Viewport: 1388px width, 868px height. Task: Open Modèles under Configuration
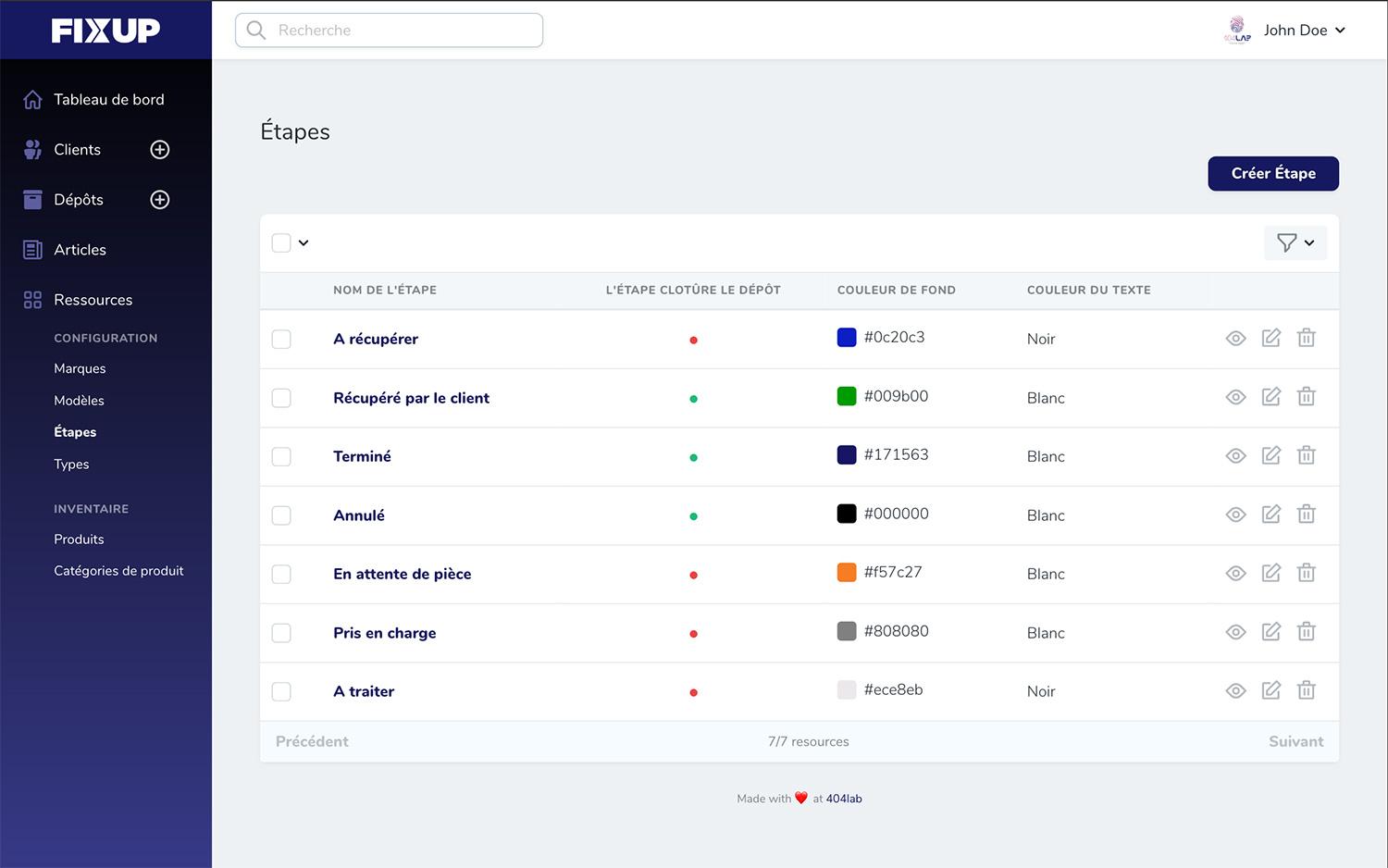pyautogui.click(x=79, y=401)
